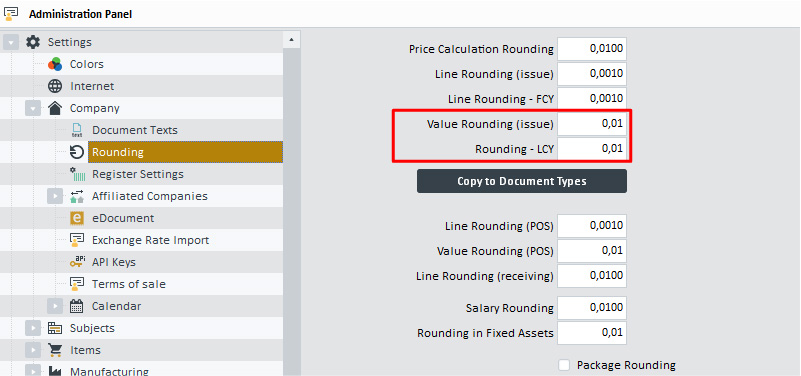Click the Items shopping cart icon
Screen dimensions: 801x376
point(55,350)
